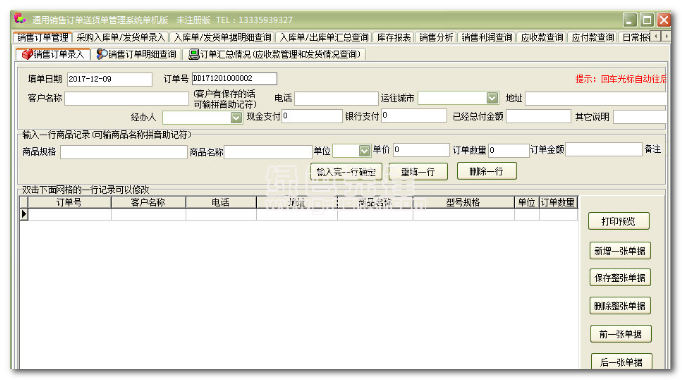Open the 经办人 dropdown list

click(x=236, y=117)
